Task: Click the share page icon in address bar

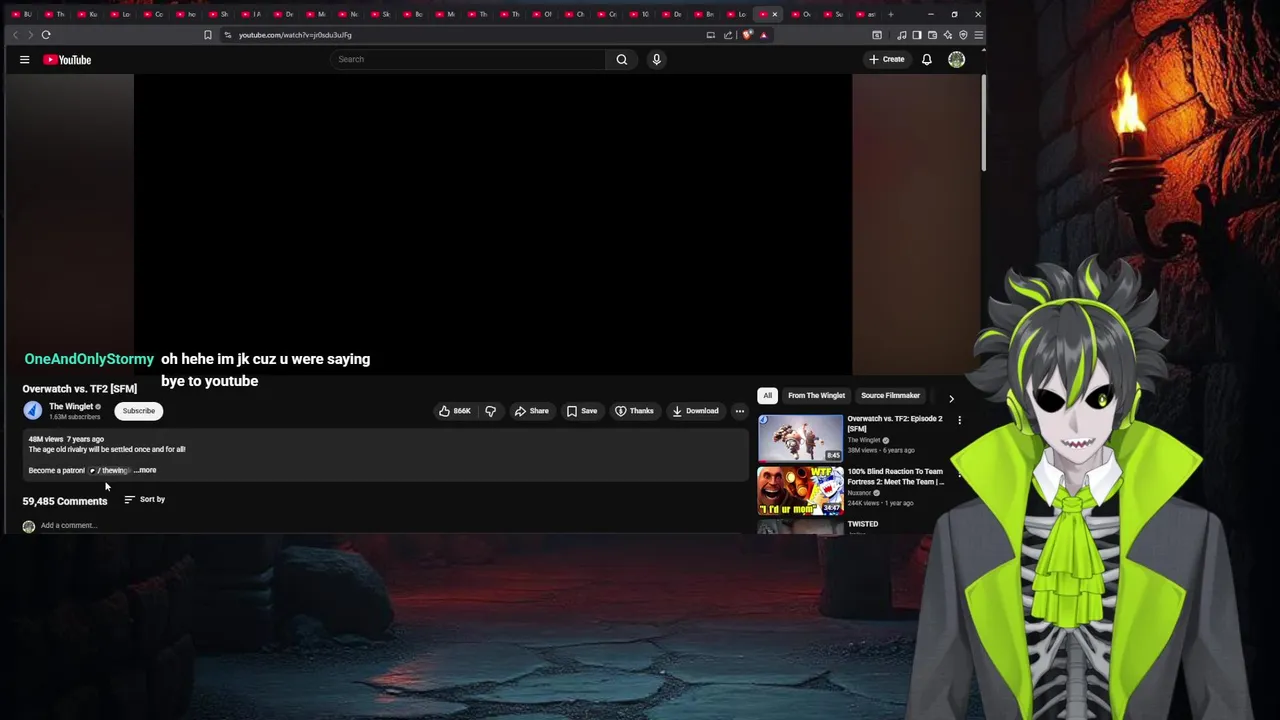Action: coord(728,35)
